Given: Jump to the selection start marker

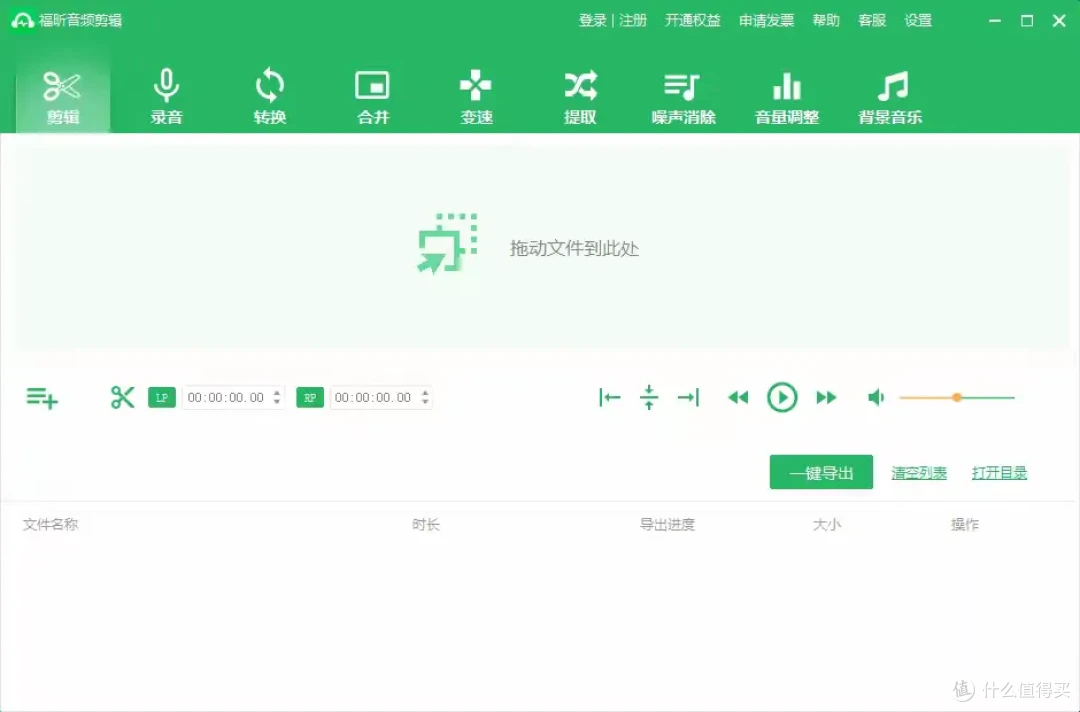Looking at the screenshot, I should point(610,397).
